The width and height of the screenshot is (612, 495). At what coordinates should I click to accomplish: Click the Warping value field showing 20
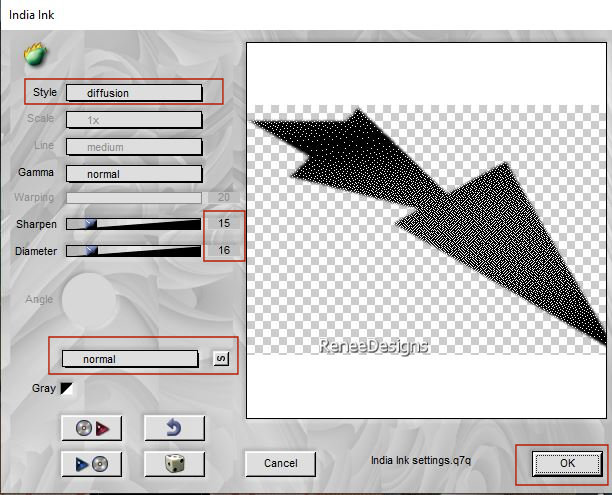[224, 197]
